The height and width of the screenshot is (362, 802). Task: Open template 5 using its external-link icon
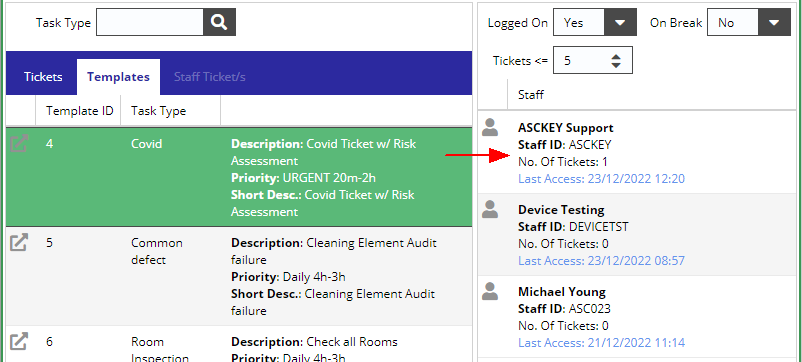[x=19, y=242]
